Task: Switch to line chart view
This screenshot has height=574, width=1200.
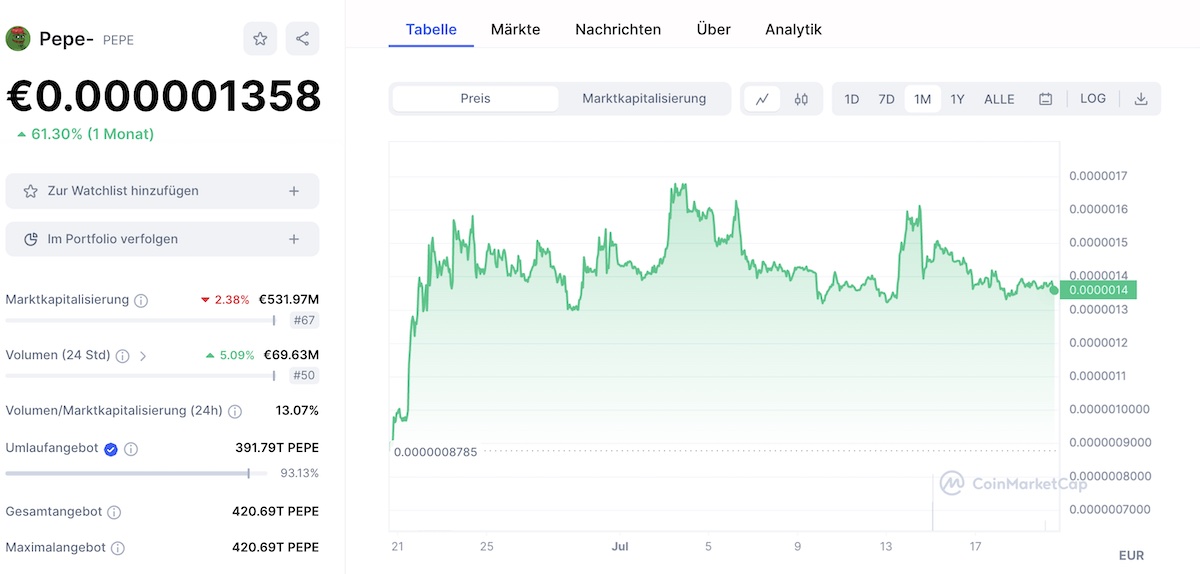Action: [762, 99]
